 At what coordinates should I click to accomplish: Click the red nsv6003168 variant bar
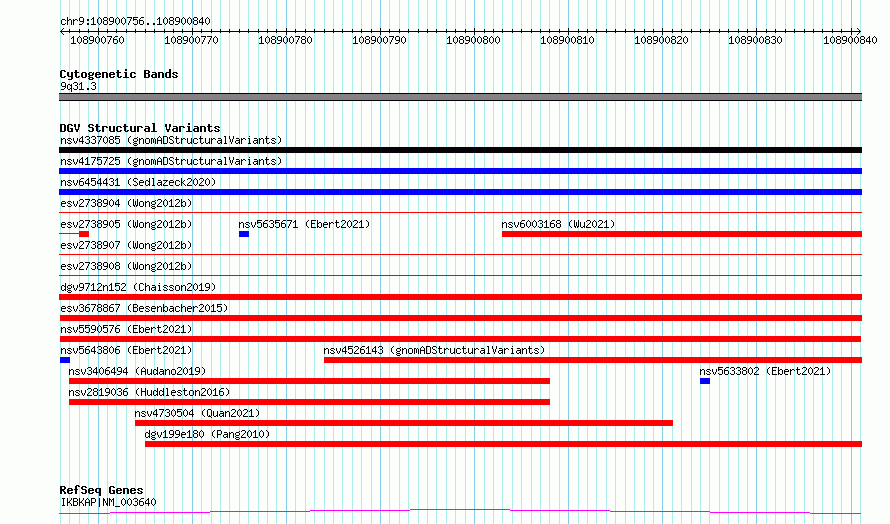682,234
